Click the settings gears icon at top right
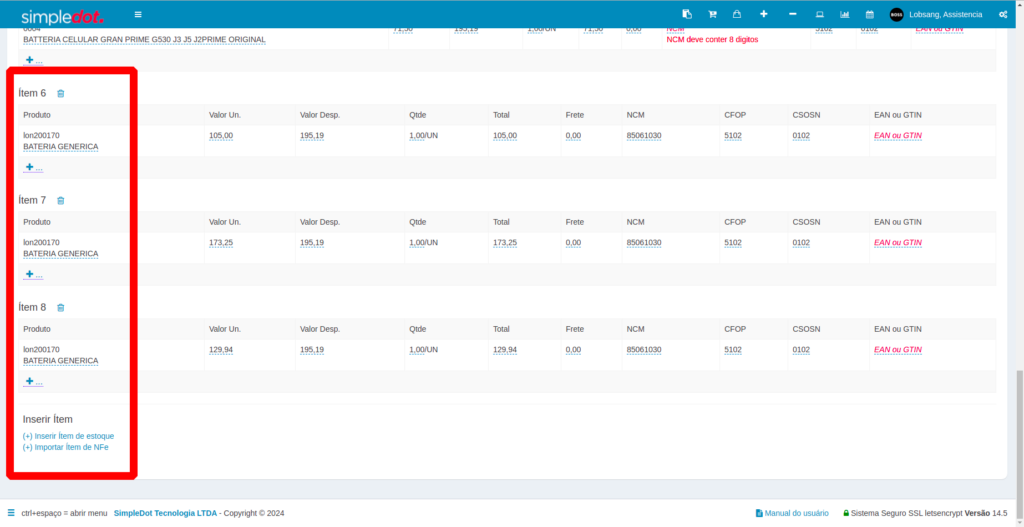Viewport: 1024px width, 527px height. (x=1003, y=14)
